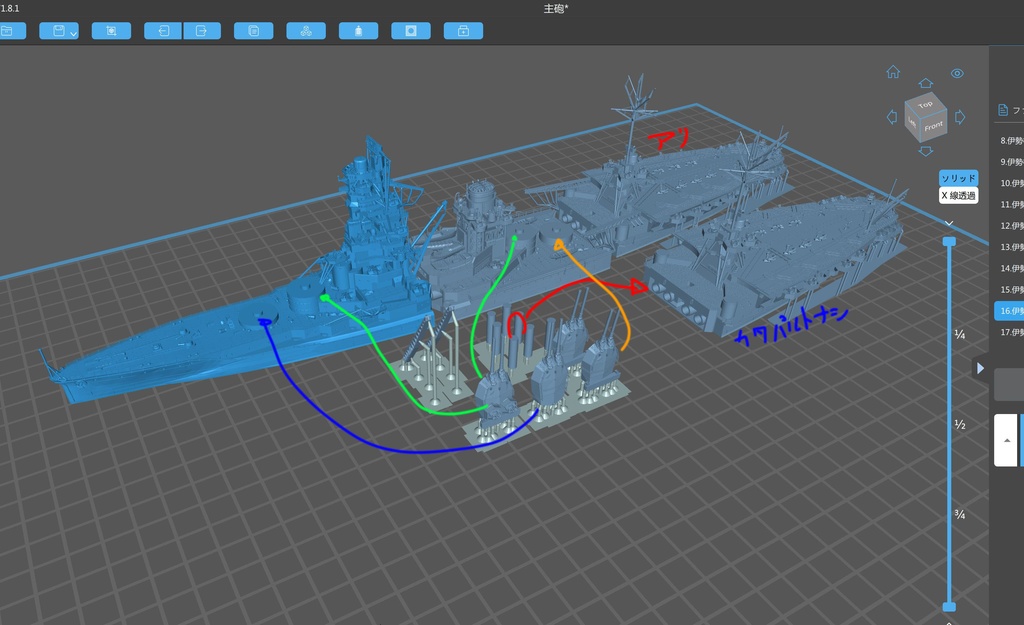
Task: Jump to the ½ mark on the layer slider
Action: pyautogui.click(x=959, y=425)
